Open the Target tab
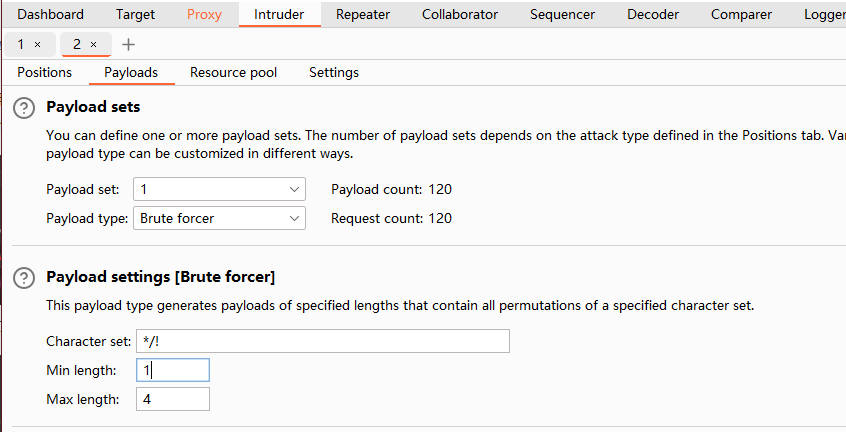The image size is (846, 432). coord(135,14)
